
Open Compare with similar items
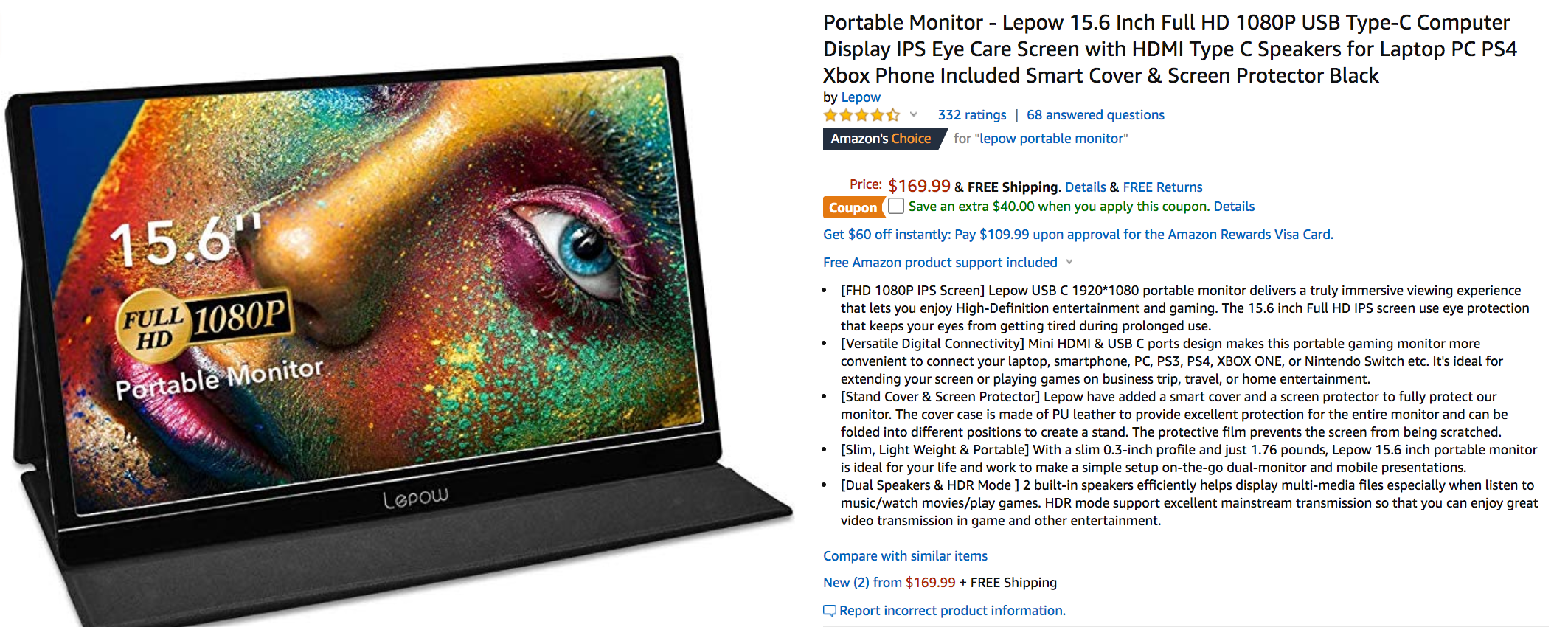tap(905, 556)
